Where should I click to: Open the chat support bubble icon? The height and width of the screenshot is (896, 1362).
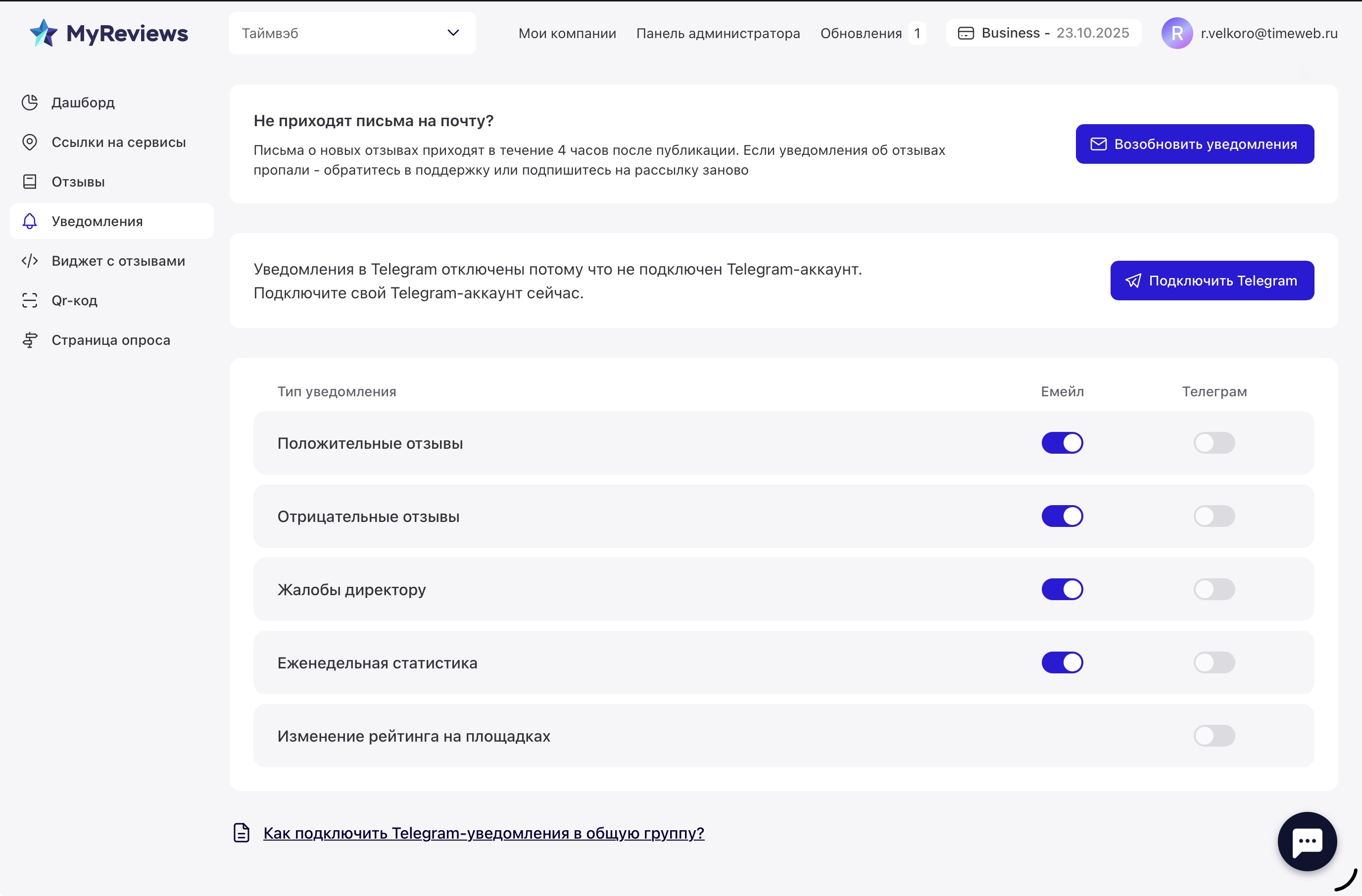(x=1307, y=841)
